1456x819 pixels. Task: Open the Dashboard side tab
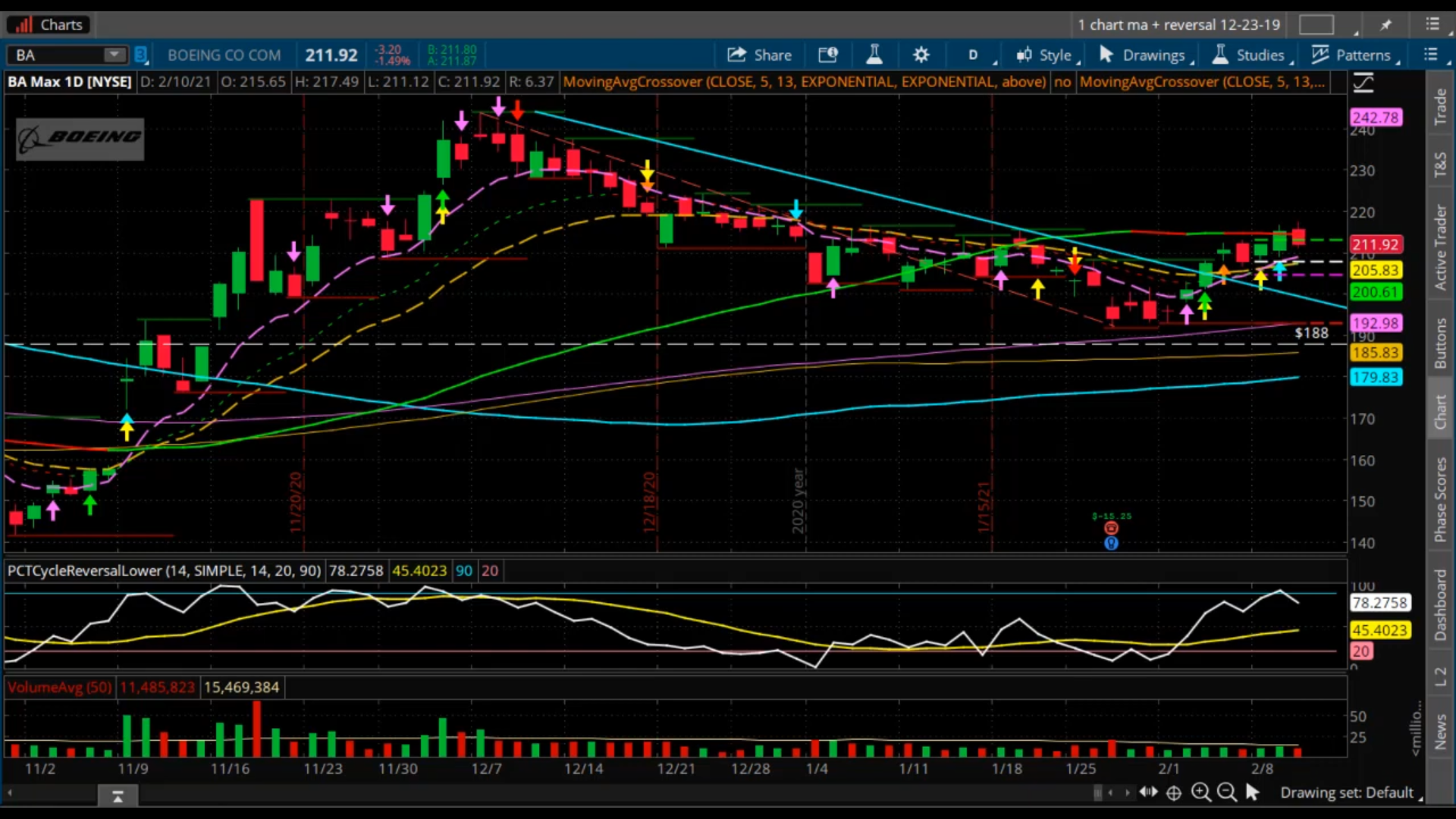(x=1441, y=605)
